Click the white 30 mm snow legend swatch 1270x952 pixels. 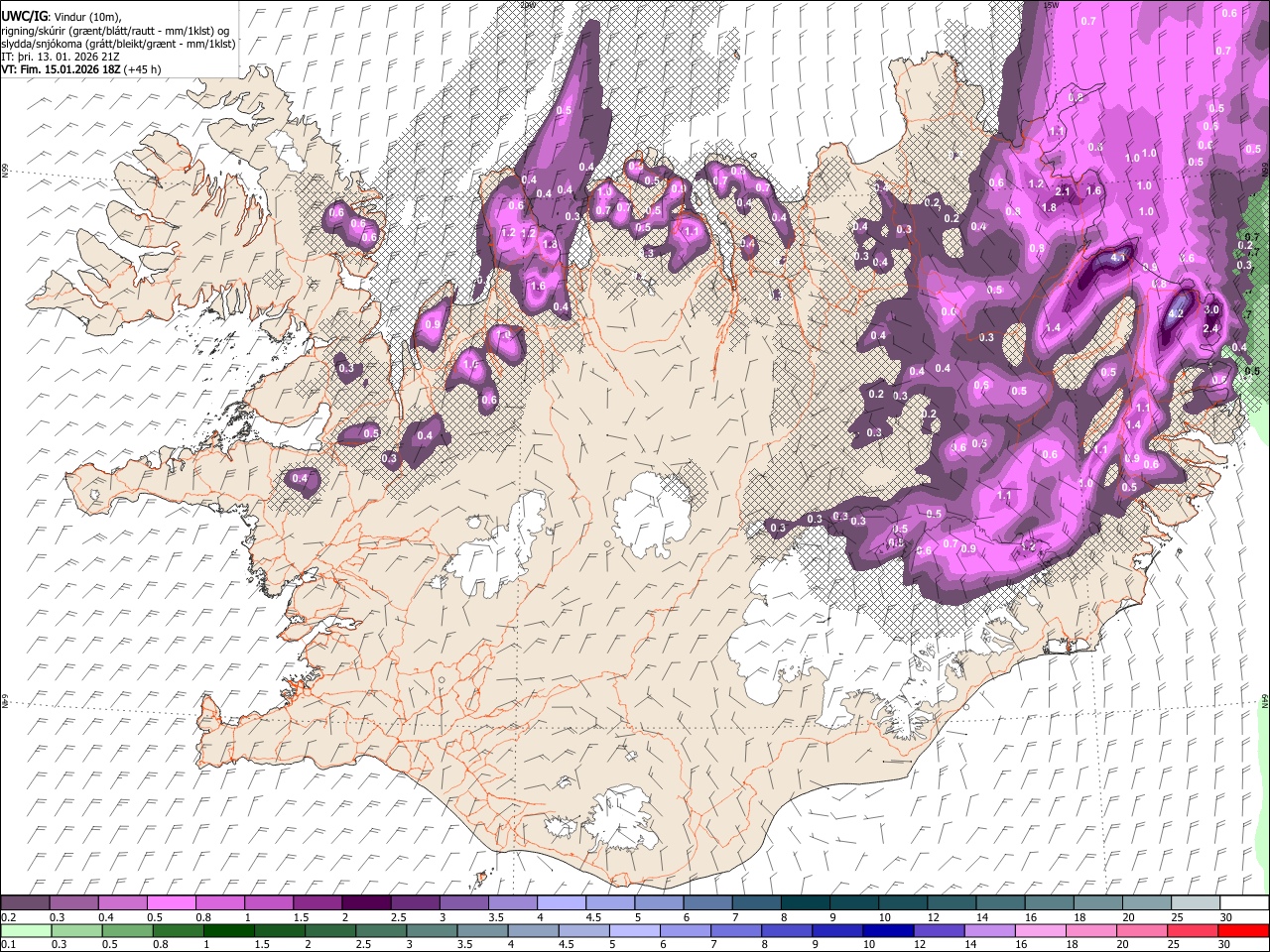click(x=1243, y=903)
